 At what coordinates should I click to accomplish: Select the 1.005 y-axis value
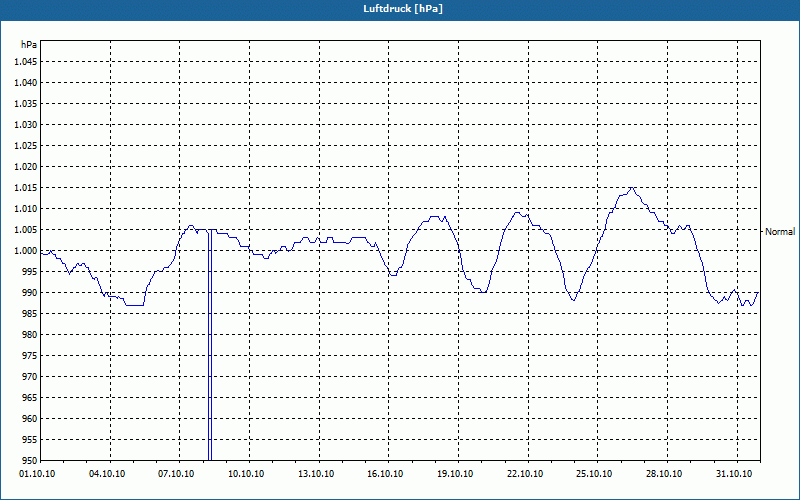coord(26,230)
